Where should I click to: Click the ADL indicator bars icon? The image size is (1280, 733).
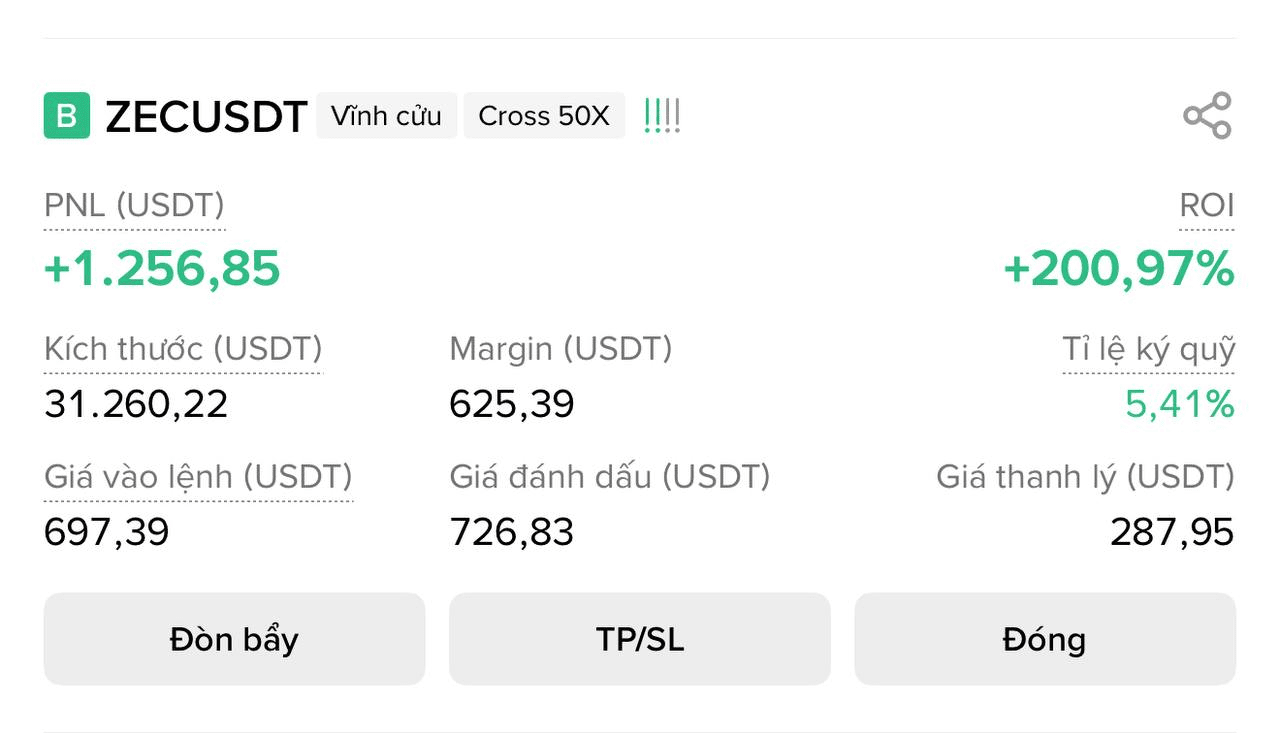point(662,116)
